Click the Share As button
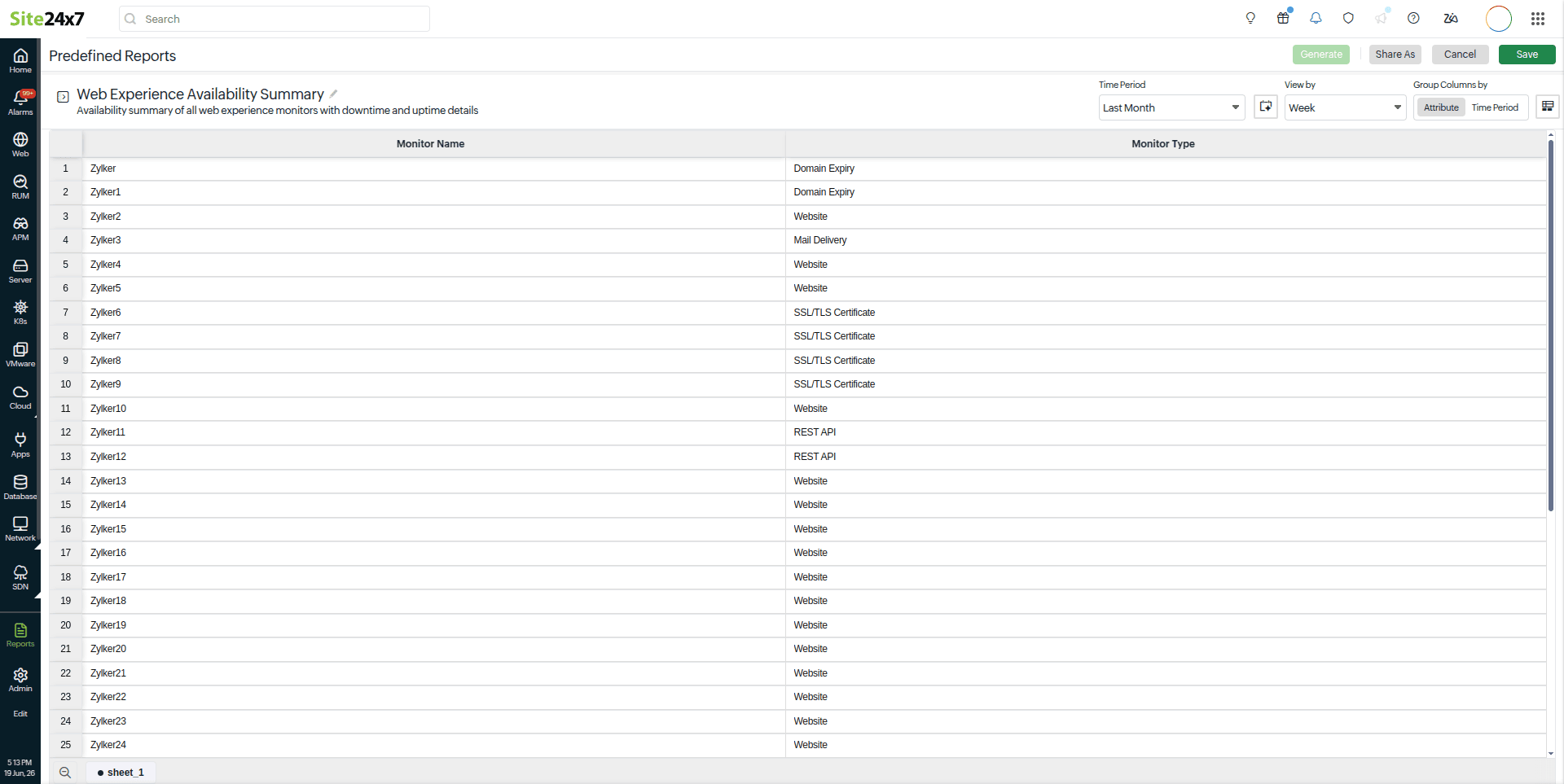Image resolution: width=1564 pixels, height=784 pixels. tap(1395, 55)
